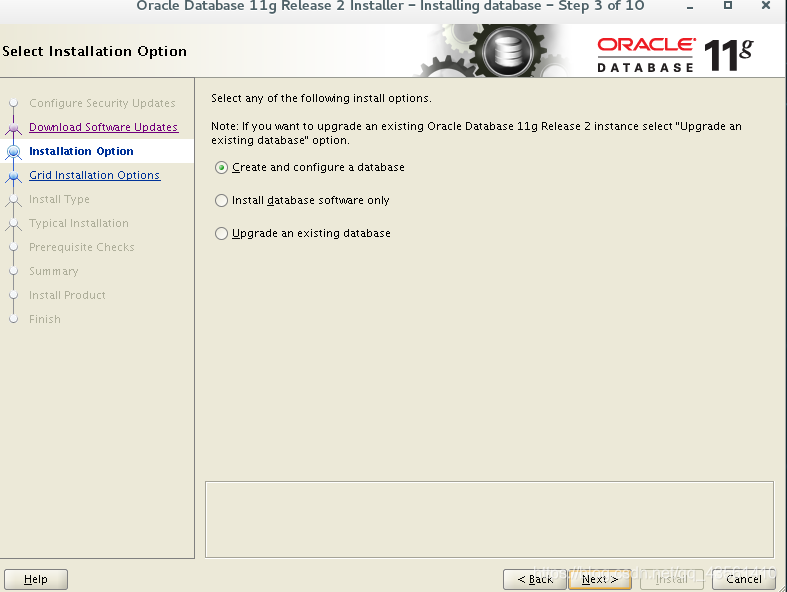Image resolution: width=787 pixels, height=592 pixels.
Task: Maximize the installer window
Action: coord(728,6)
